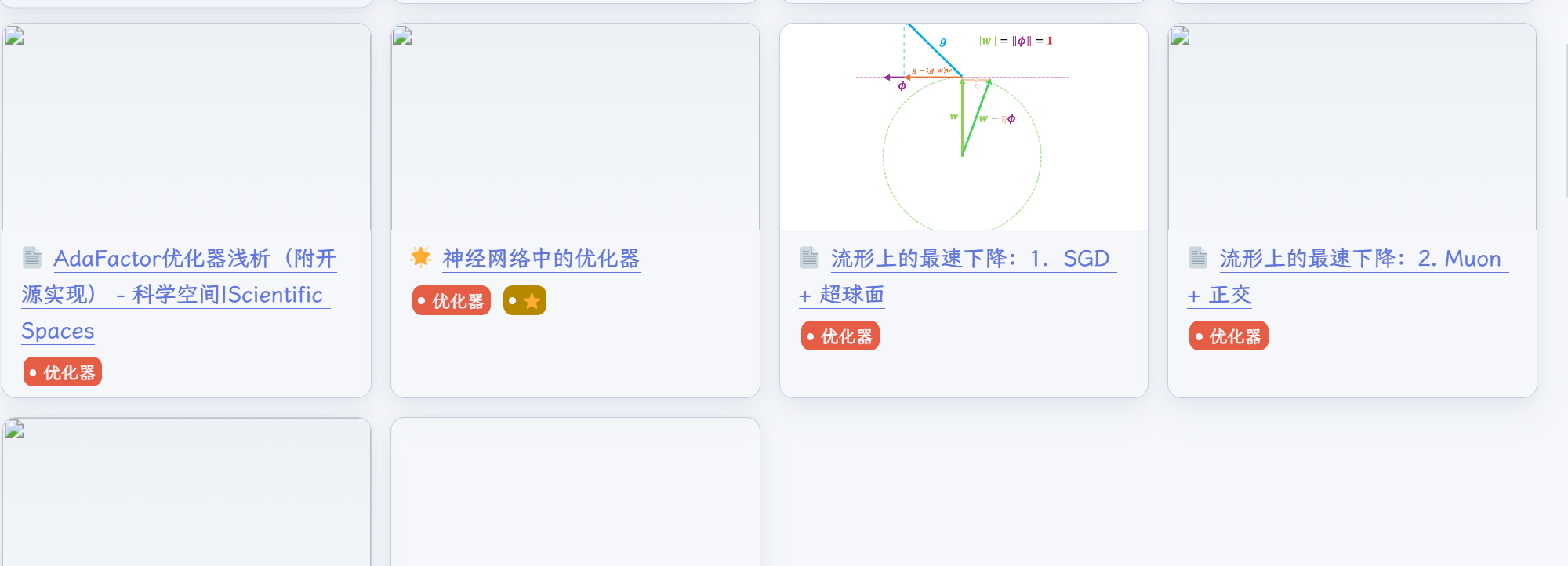
Task: Open 流形上的最速下降: 1. SGD + 超球面 link
Action: [970, 259]
